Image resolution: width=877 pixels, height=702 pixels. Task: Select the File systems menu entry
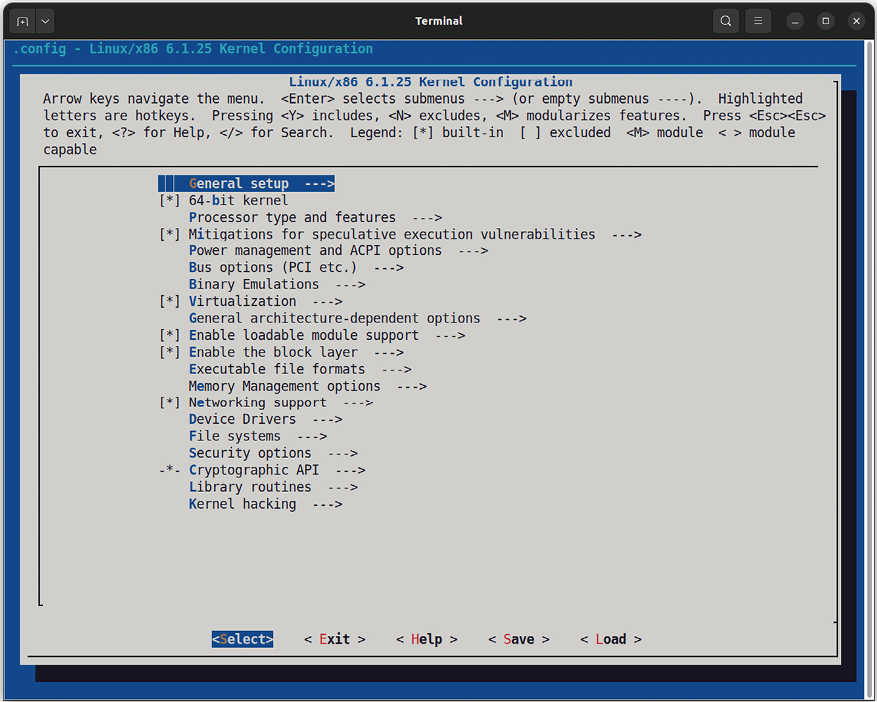(258, 436)
